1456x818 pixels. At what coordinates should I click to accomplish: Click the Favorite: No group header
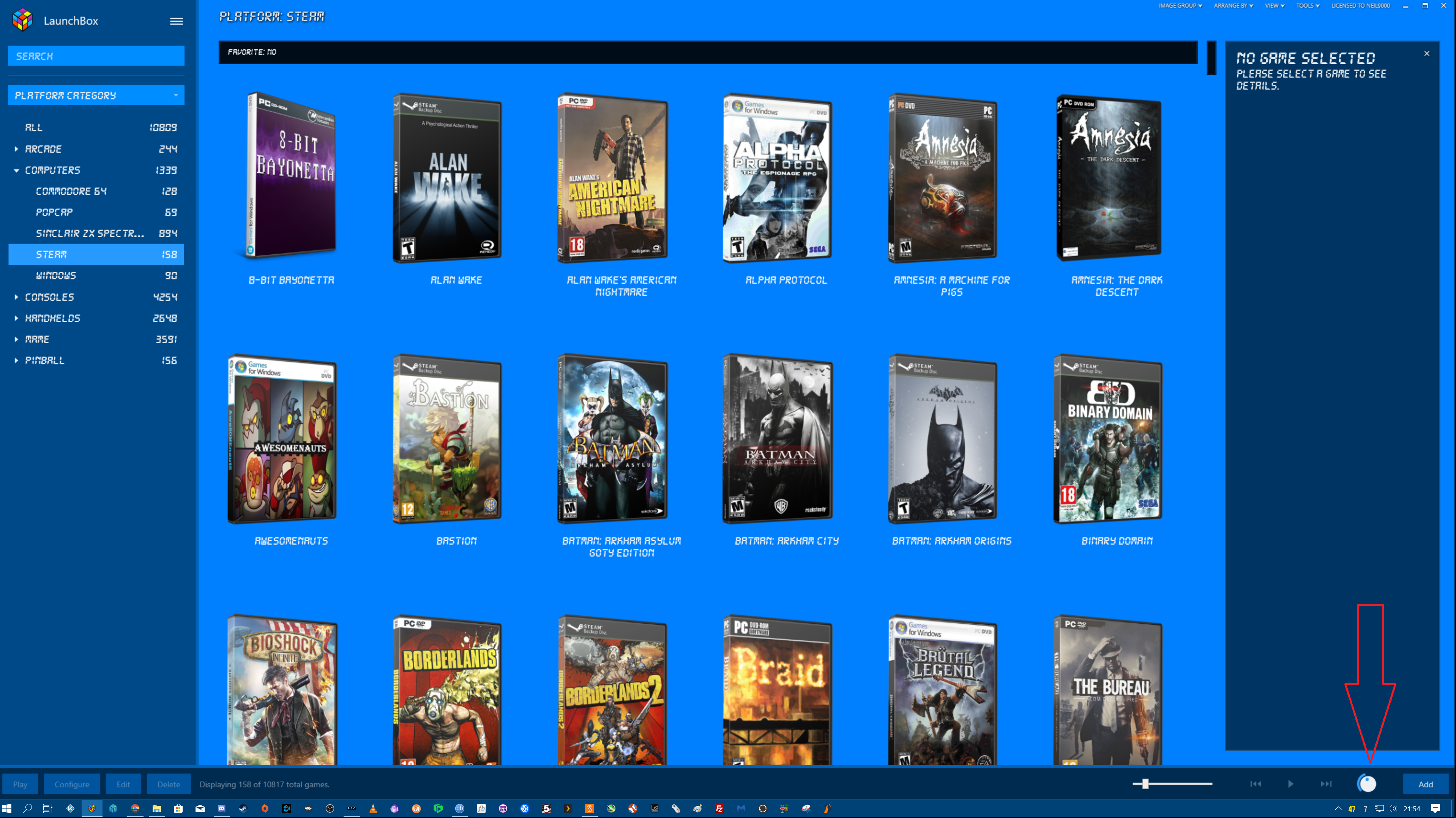[708, 52]
